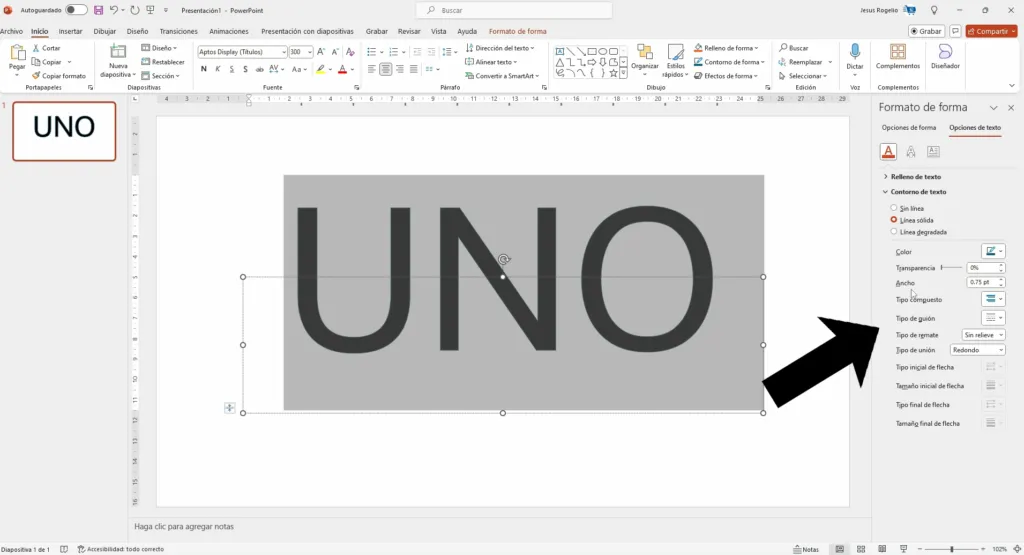Screen dimensions: 1024x555
Task: Apply italic with the K button
Action: click(x=217, y=69)
